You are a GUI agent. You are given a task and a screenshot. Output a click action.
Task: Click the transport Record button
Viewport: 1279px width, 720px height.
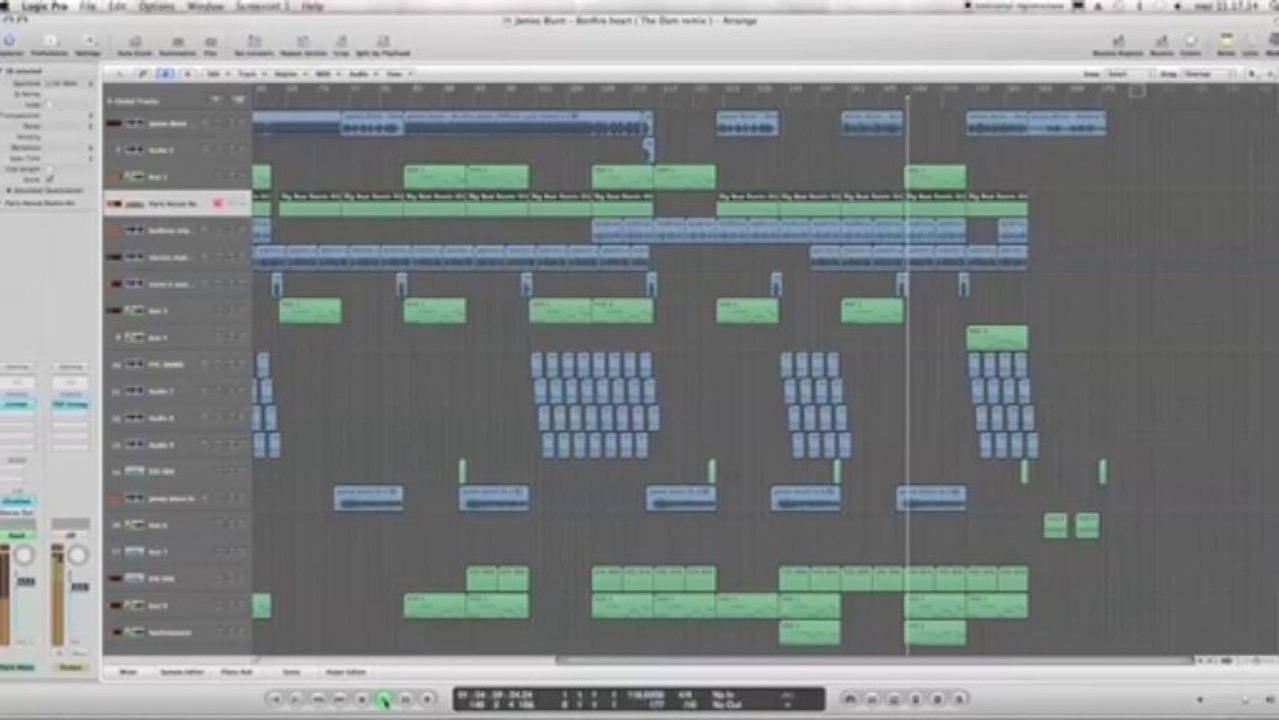coord(428,699)
